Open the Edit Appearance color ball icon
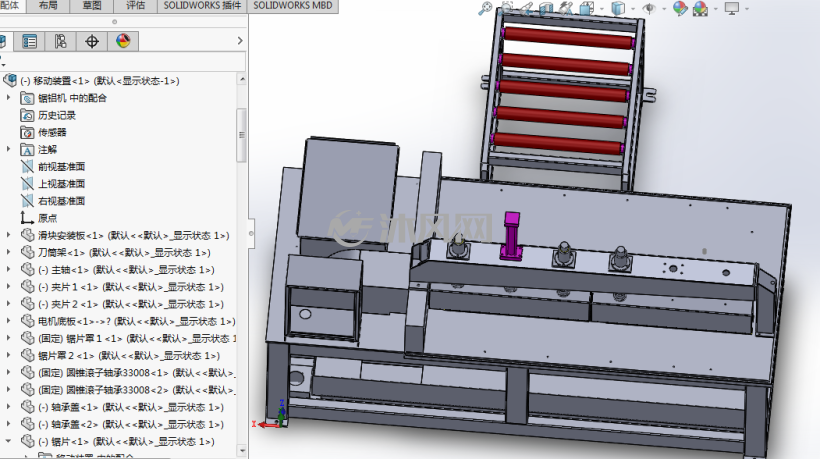The width and height of the screenshot is (820, 459). coord(680,8)
